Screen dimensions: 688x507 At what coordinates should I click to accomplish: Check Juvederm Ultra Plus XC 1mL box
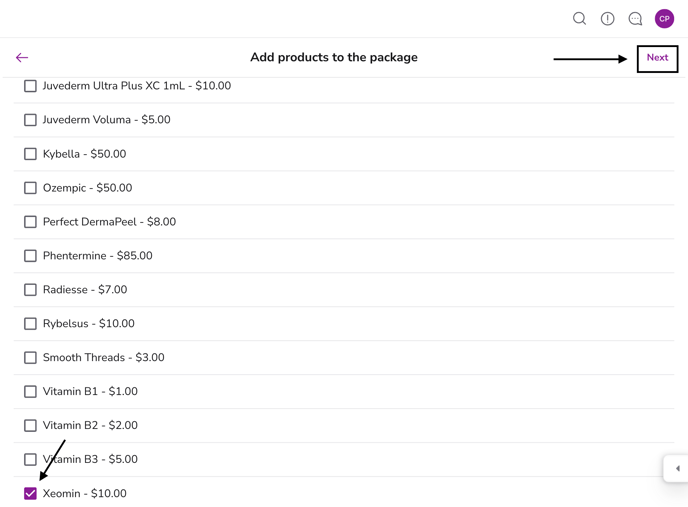click(x=30, y=86)
